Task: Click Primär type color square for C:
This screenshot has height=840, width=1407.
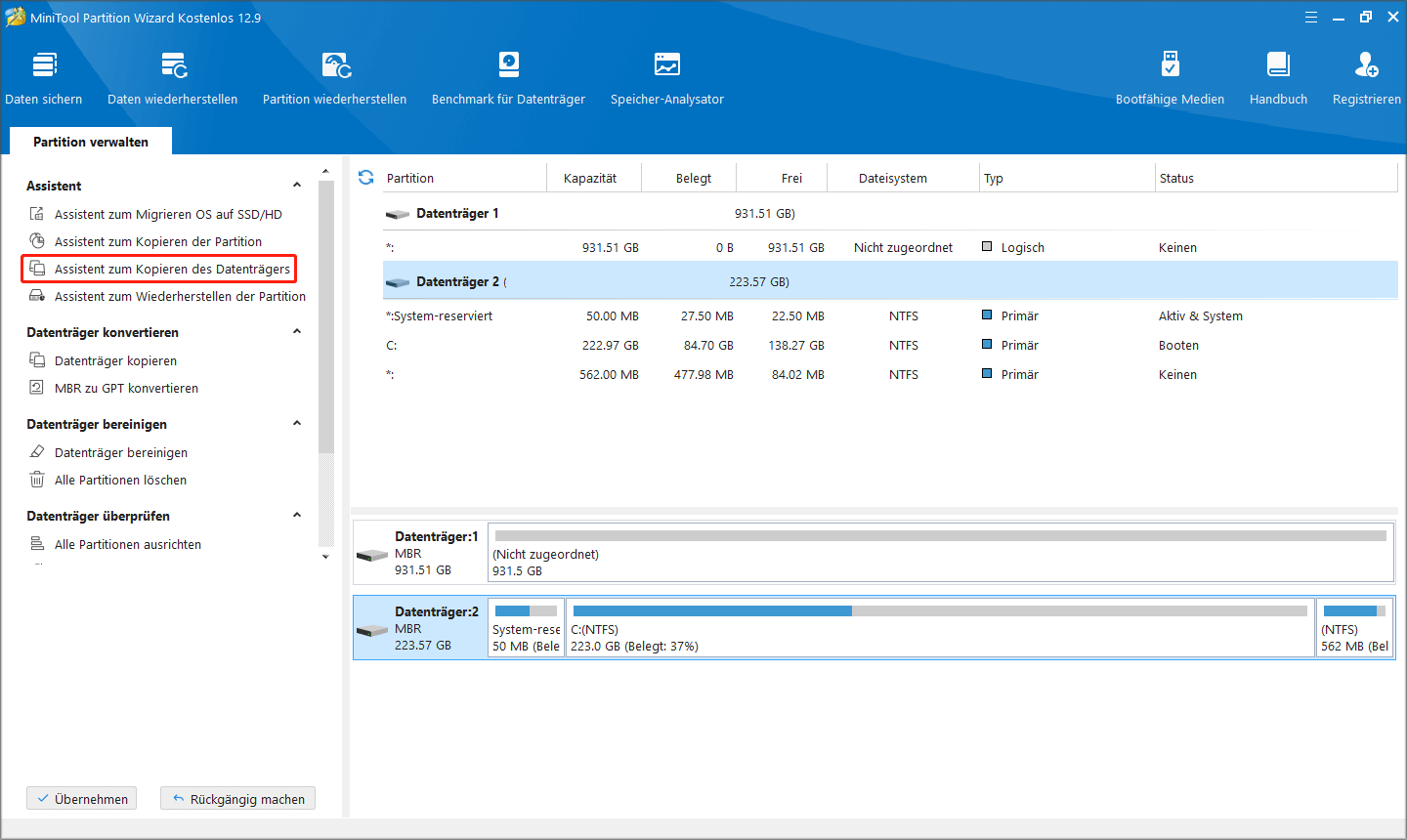Action: (987, 345)
